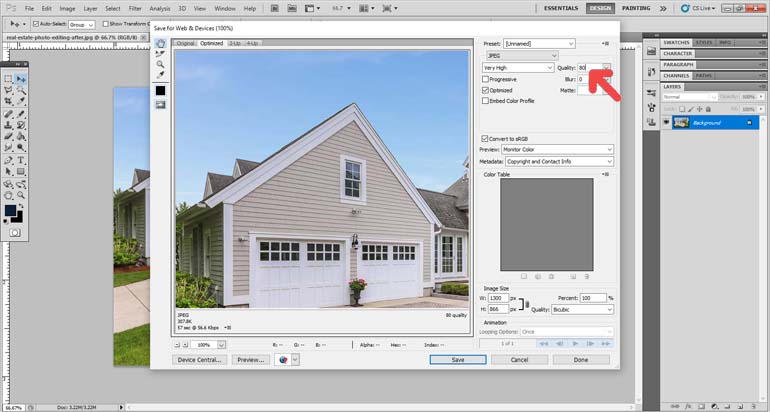Toggle Slices Visibility icon in Save for Web
770x412 pixels.
pyautogui.click(x=161, y=105)
